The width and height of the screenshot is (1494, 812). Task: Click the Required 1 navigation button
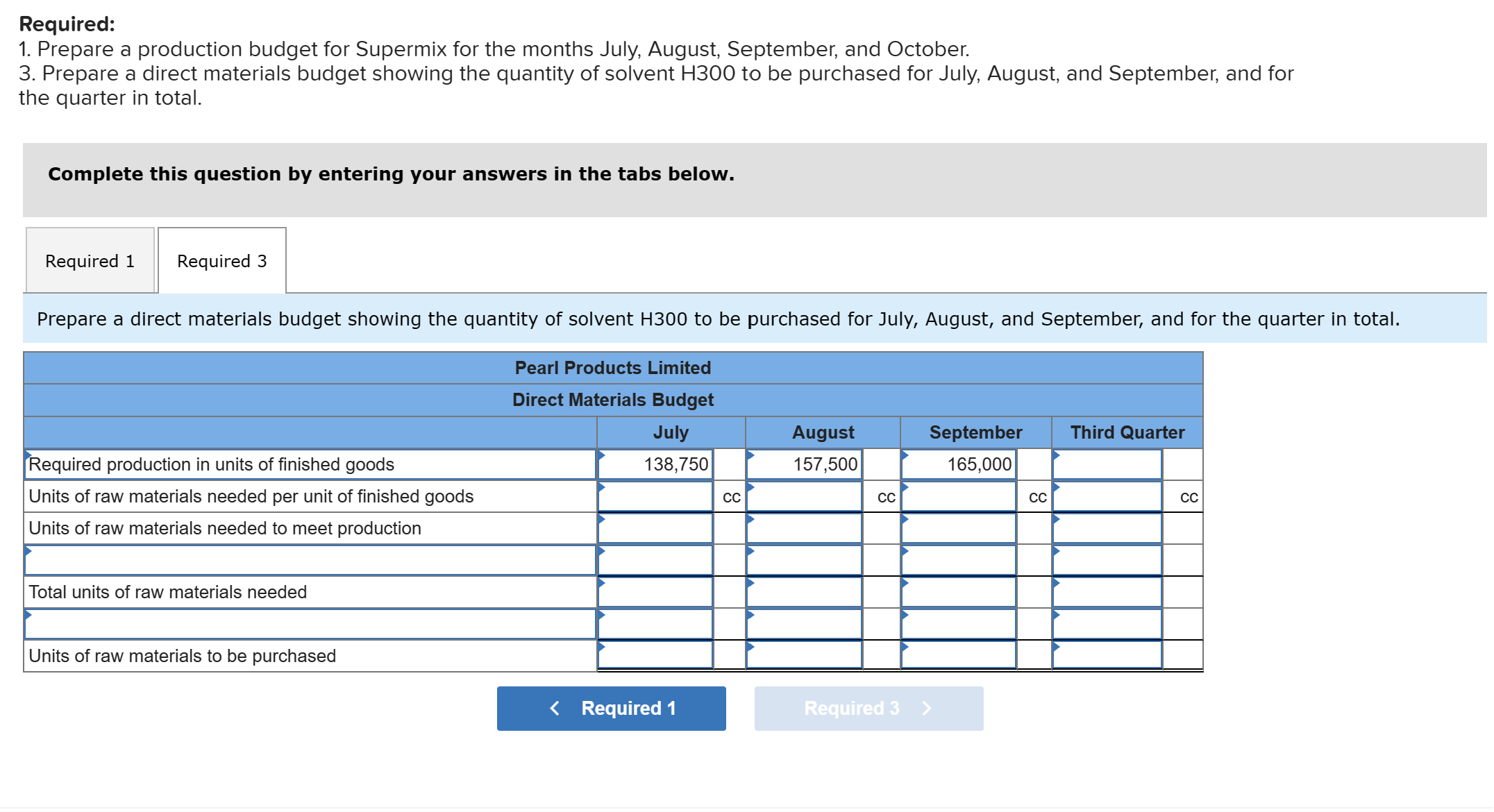[611, 708]
